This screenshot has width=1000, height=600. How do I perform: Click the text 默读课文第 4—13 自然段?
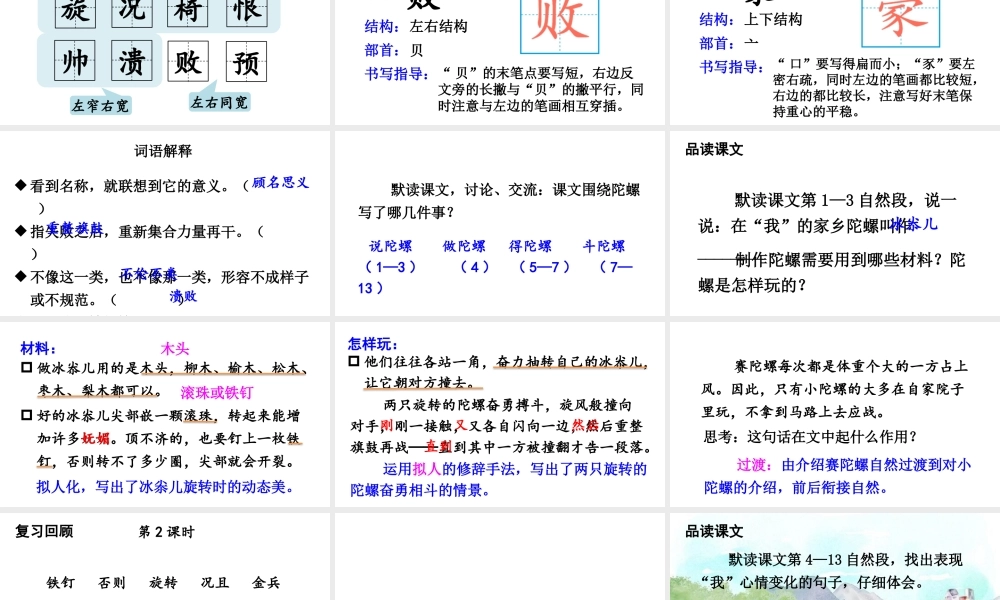tap(809, 560)
